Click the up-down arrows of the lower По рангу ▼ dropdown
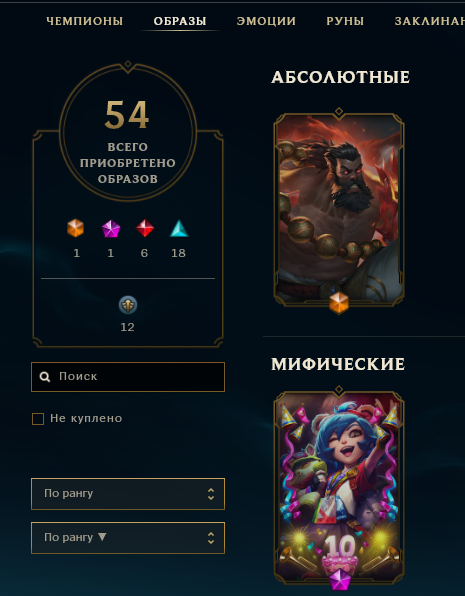This screenshot has width=465, height=596. [x=211, y=538]
